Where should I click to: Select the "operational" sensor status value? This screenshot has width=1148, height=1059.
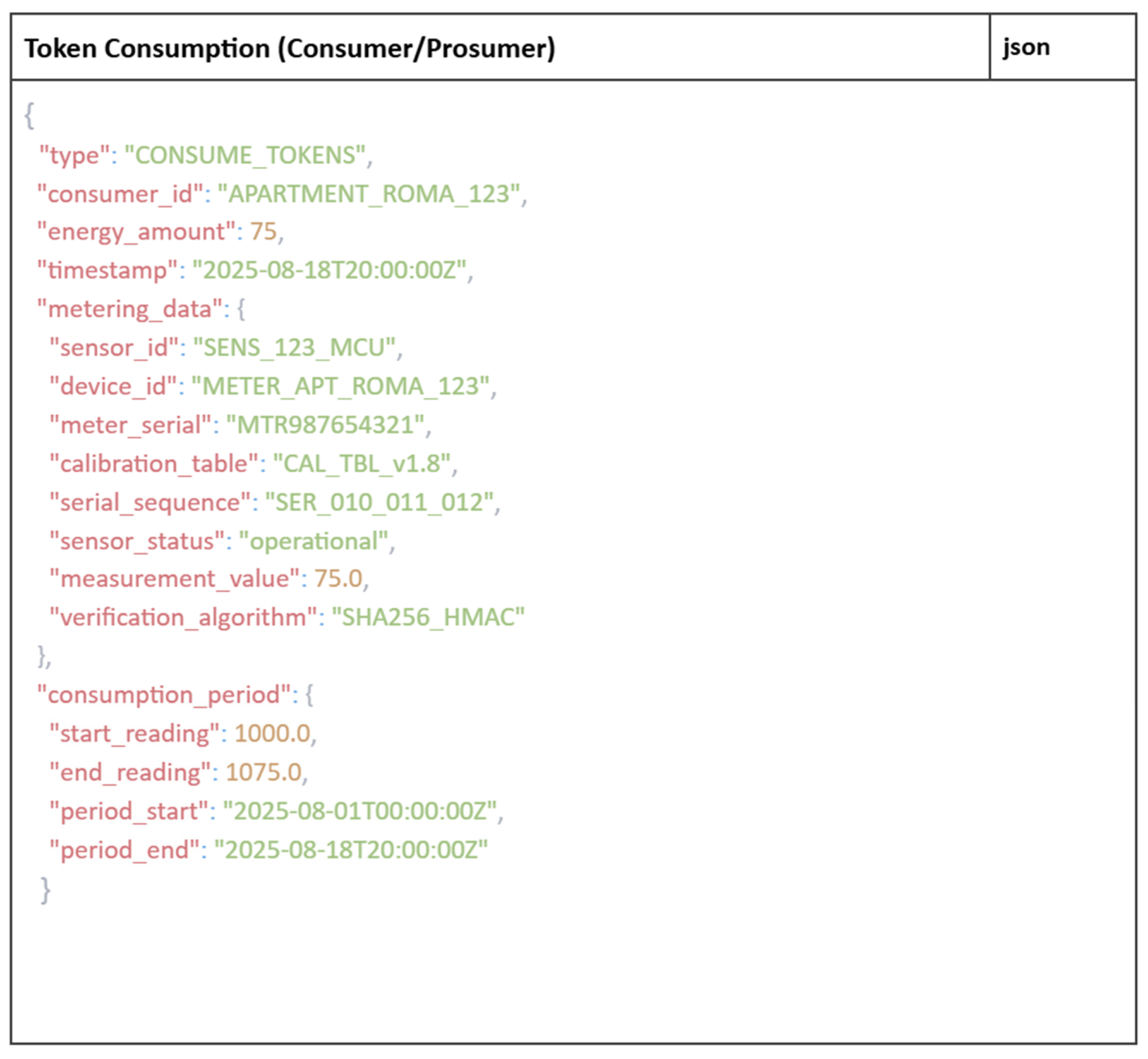pos(313,541)
